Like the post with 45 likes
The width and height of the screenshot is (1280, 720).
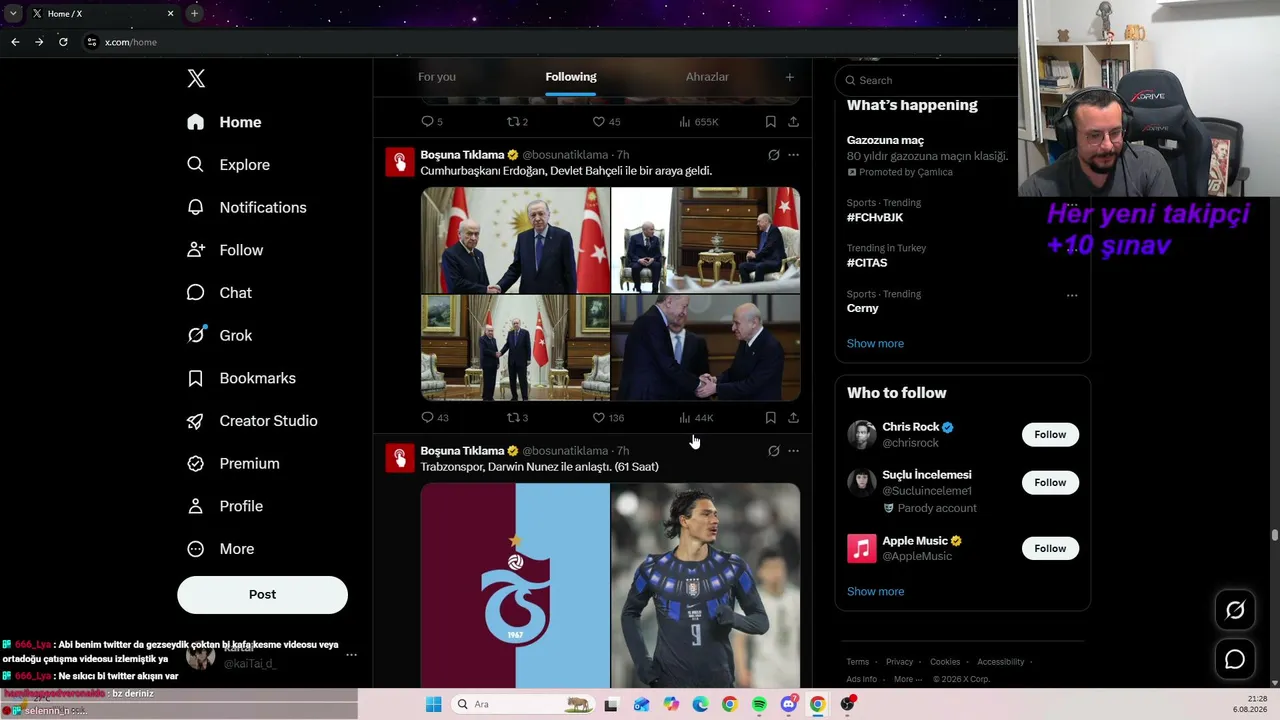point(606,122)
